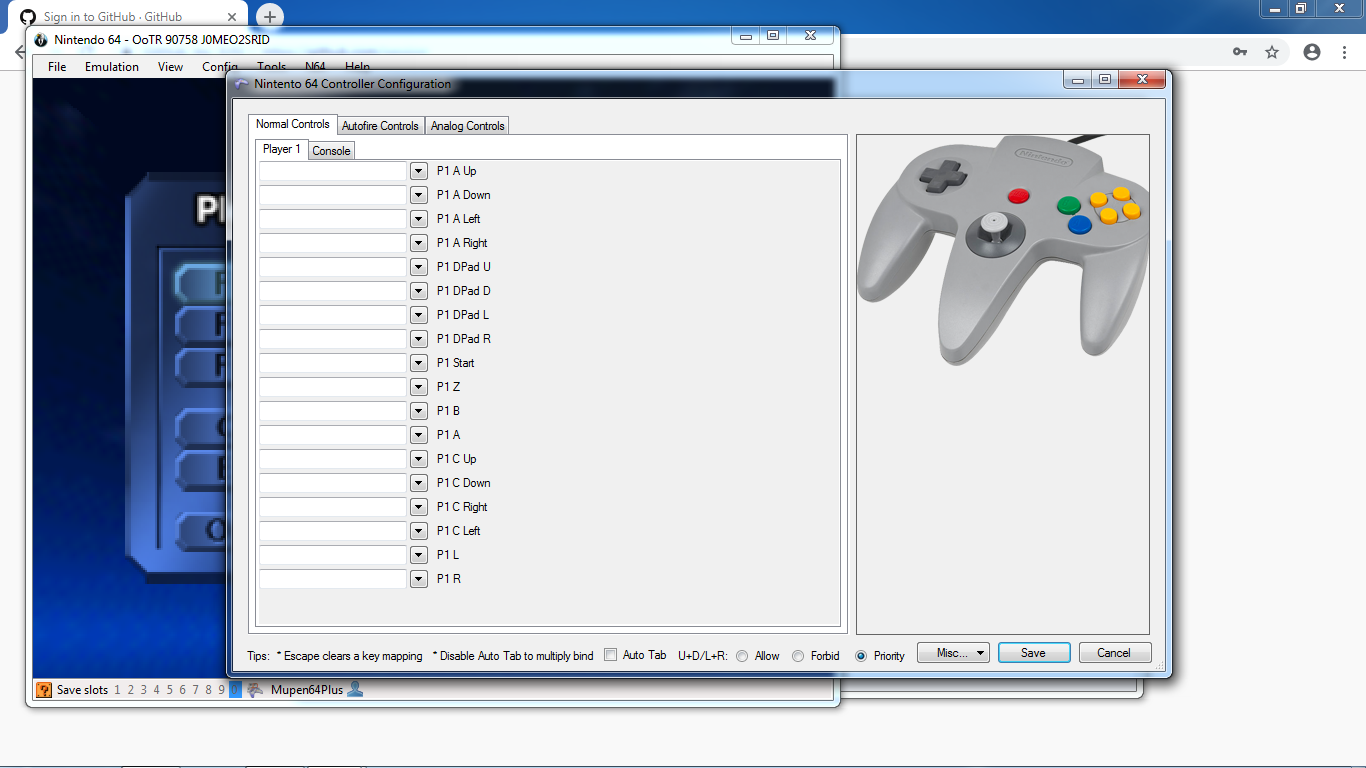Select save slot 9 in status bar
This screenshot has height=768, width=1366.
[221, 690]
